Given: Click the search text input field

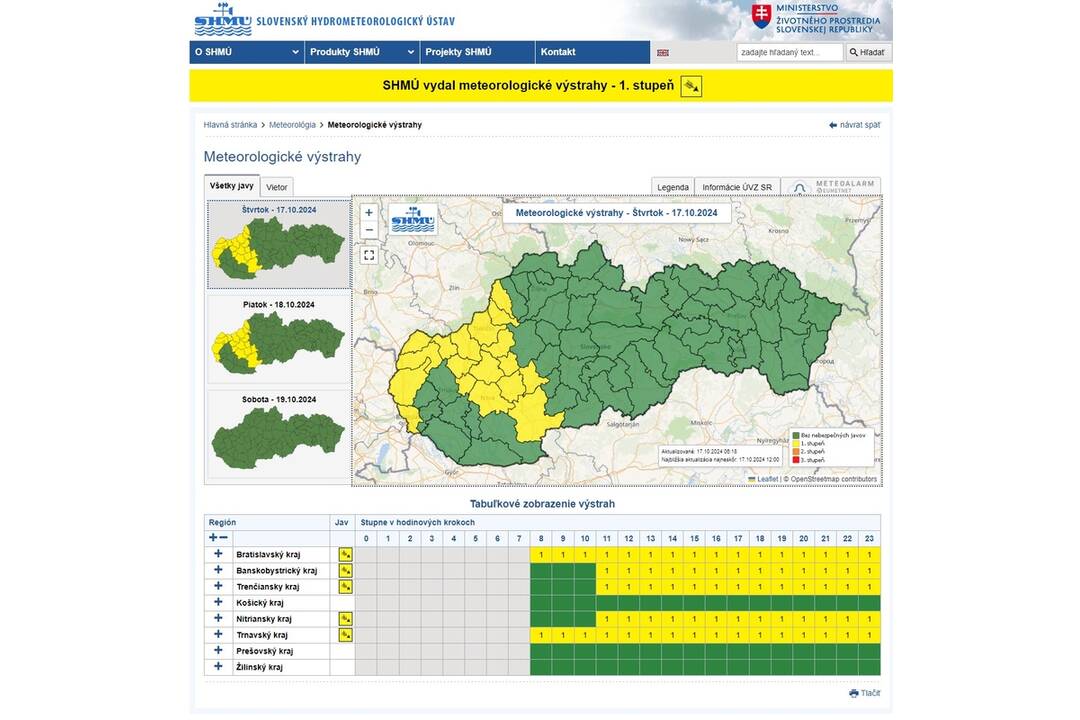Looking at the screenshot, I should [x=789, y=53].
